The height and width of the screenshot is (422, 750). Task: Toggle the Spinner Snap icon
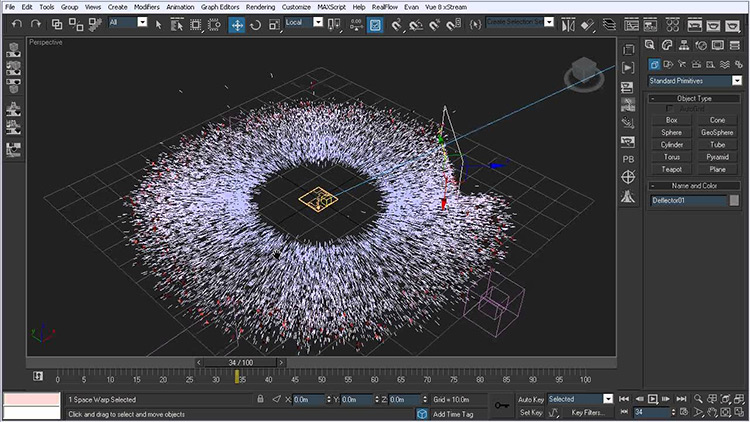pos(453,24)
